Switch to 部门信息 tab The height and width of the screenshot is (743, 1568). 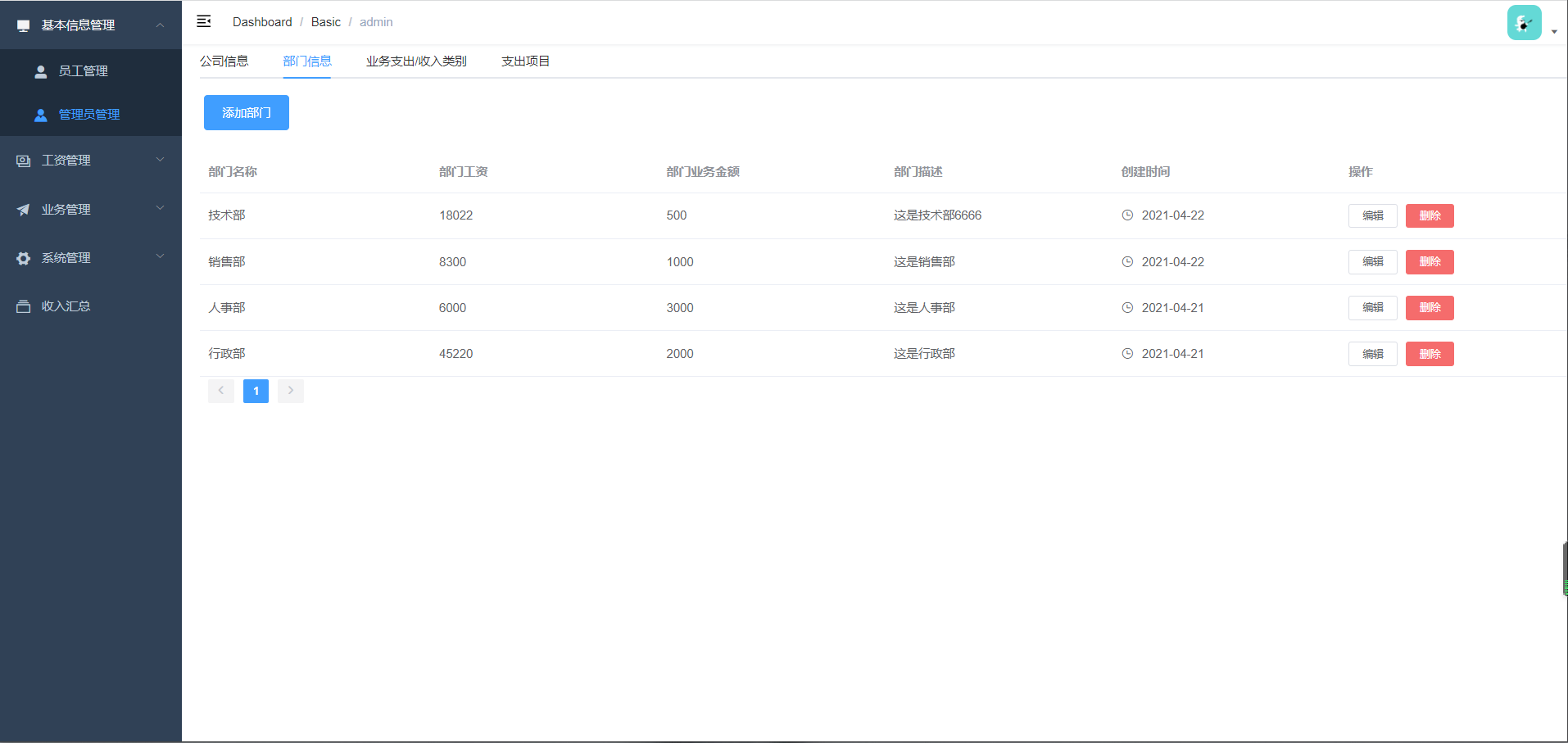pos(307,61)
